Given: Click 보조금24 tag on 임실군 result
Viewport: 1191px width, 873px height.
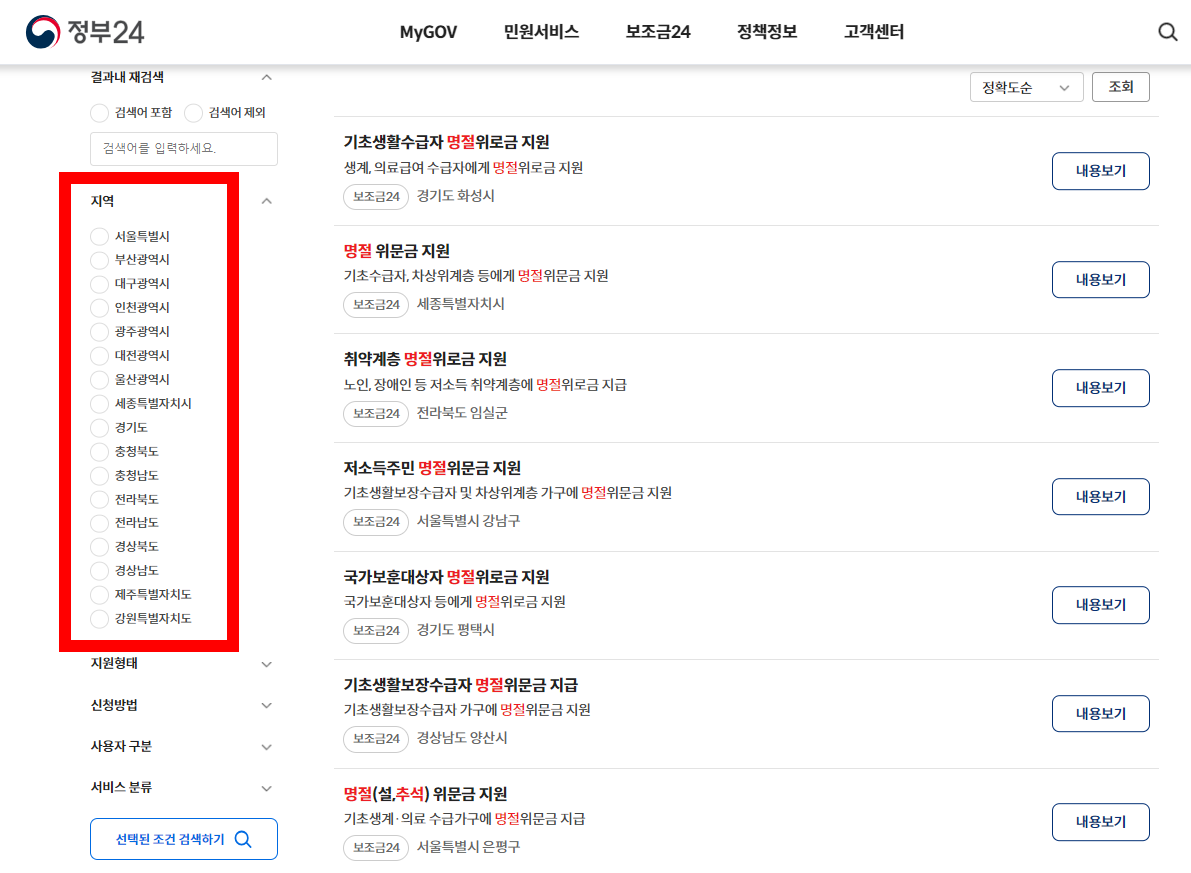Looking at the screenshot, I should coord(376,413).
